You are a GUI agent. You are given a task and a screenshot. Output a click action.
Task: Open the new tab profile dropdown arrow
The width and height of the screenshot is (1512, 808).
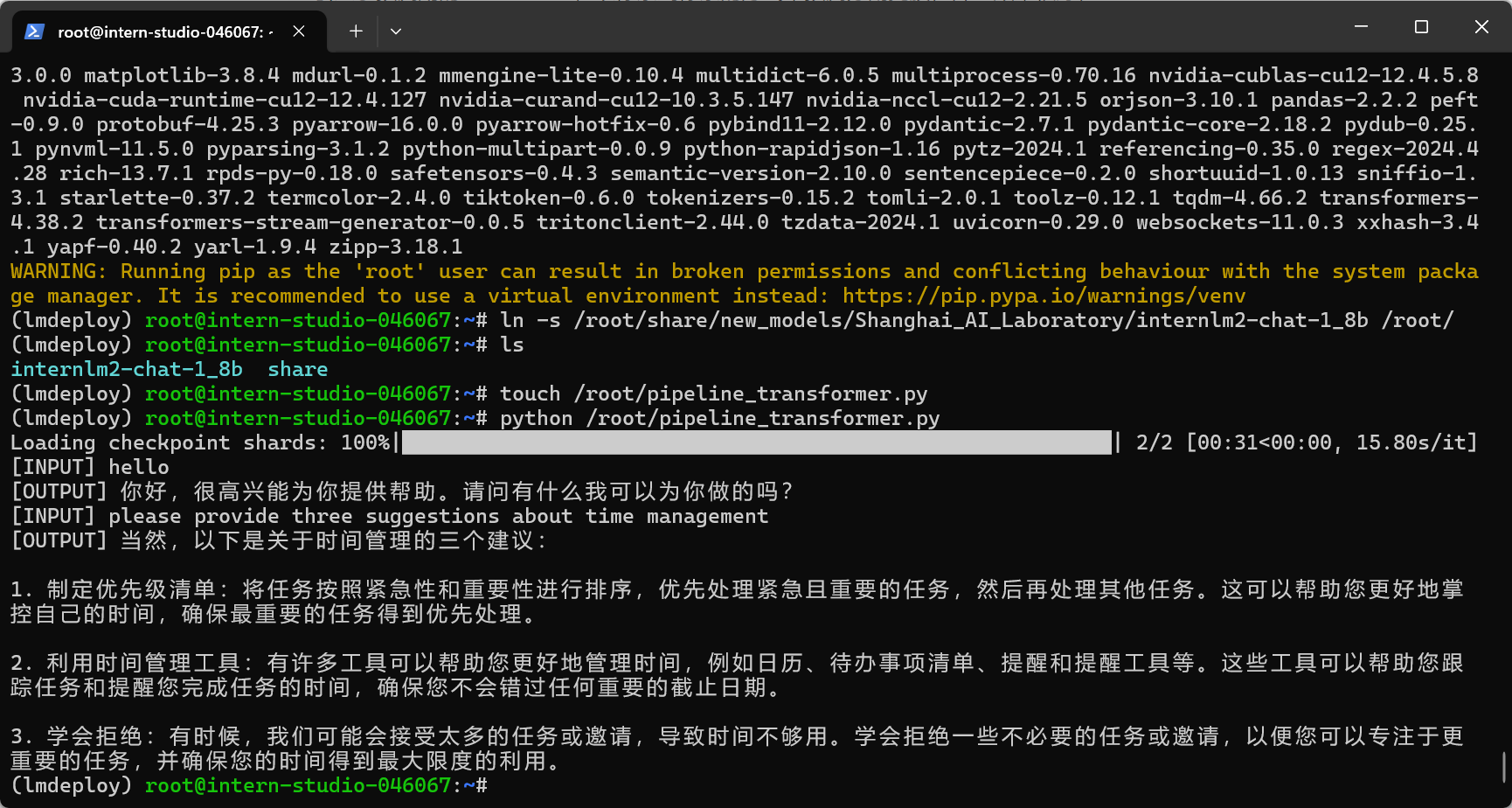point(396,31)
